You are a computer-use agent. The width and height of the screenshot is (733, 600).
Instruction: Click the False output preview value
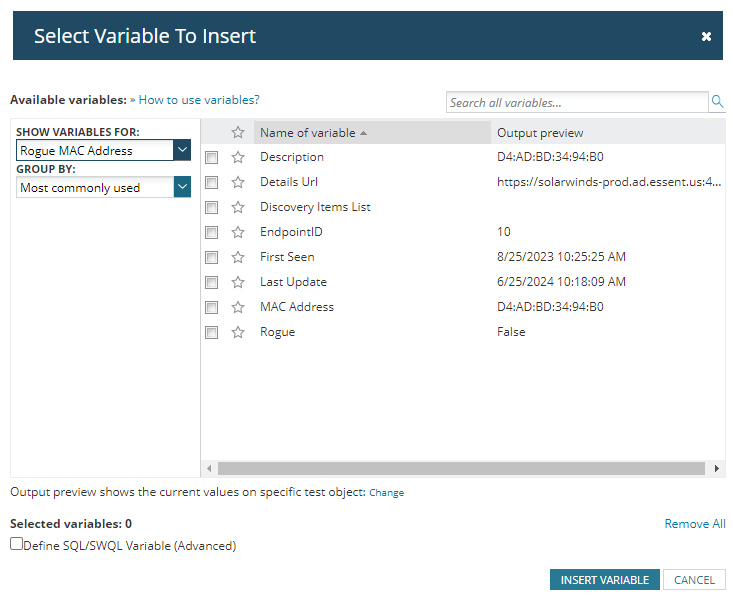(511, 332)
